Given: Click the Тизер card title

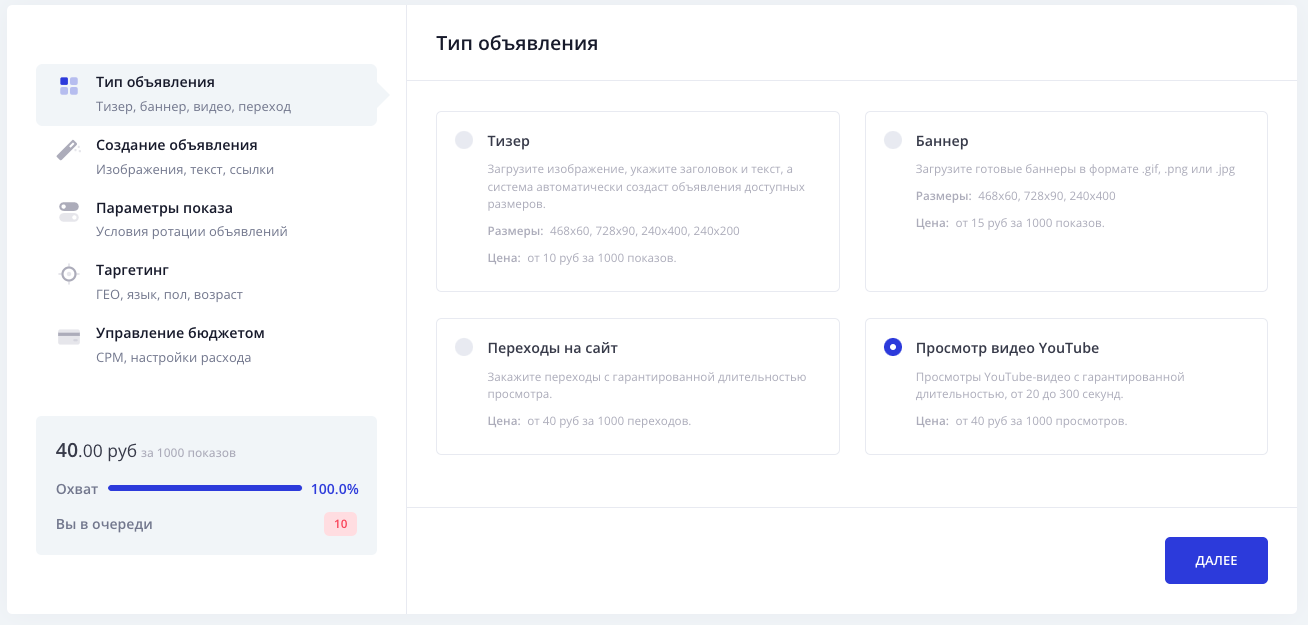Looking at the screenshot, I should [508, 141].
